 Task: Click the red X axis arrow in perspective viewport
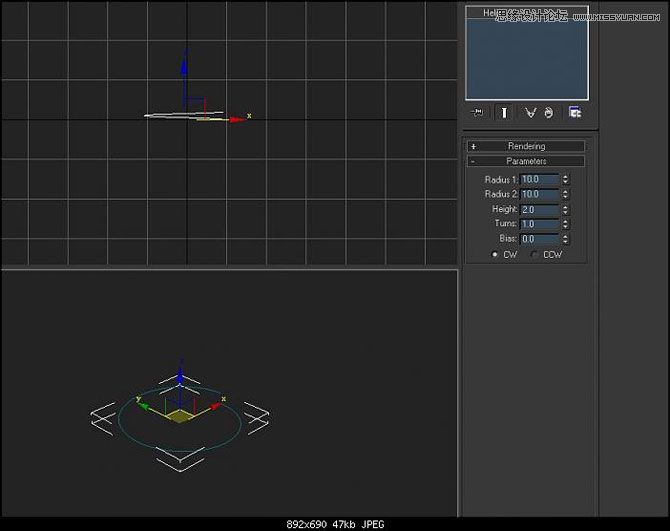(x=217, y=405)
